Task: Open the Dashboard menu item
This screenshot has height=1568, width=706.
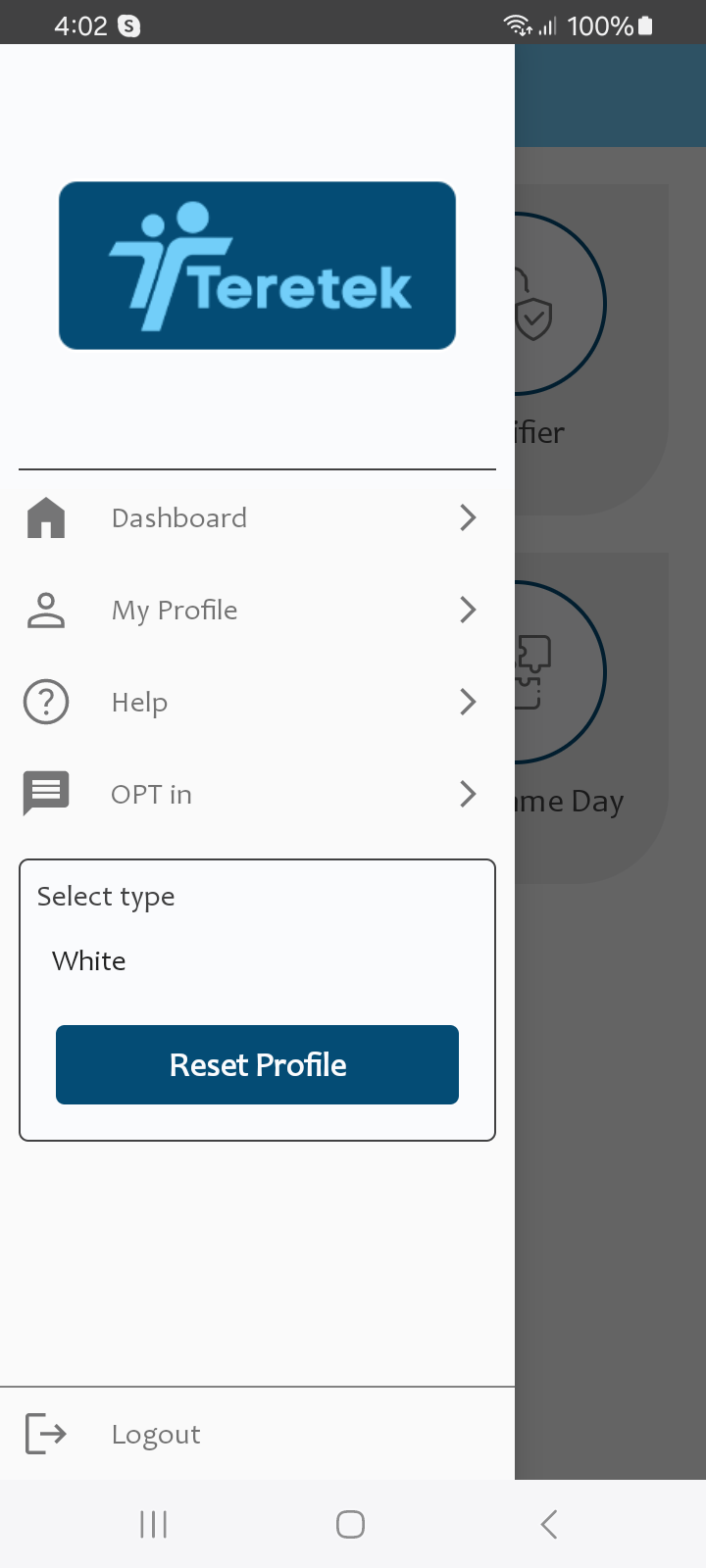Action: click(x=179, y=517)
